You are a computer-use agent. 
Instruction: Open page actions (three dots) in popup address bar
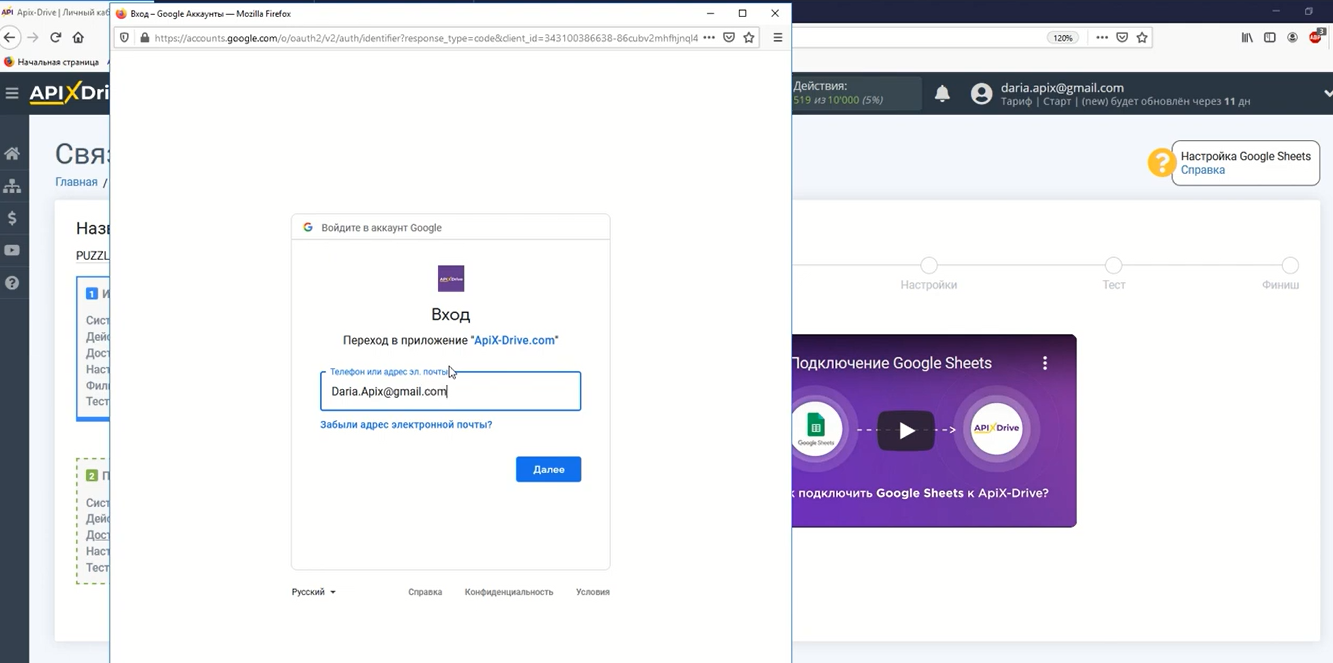tap(709, 38)
